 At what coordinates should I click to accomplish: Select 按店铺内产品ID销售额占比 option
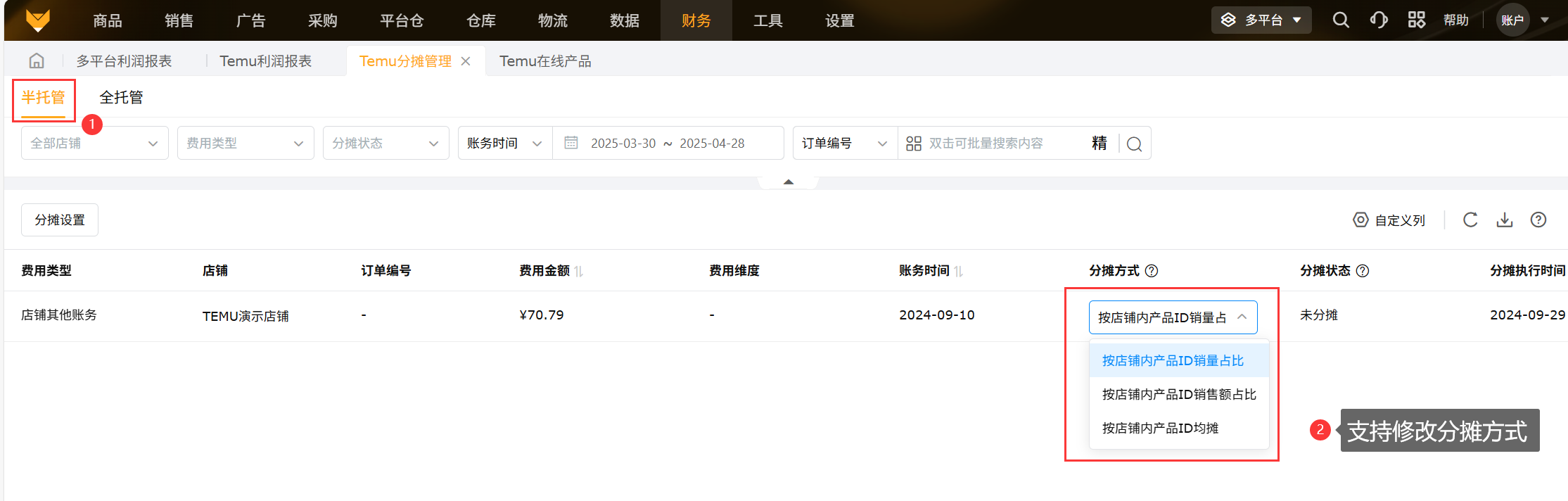pos(1179,394)
